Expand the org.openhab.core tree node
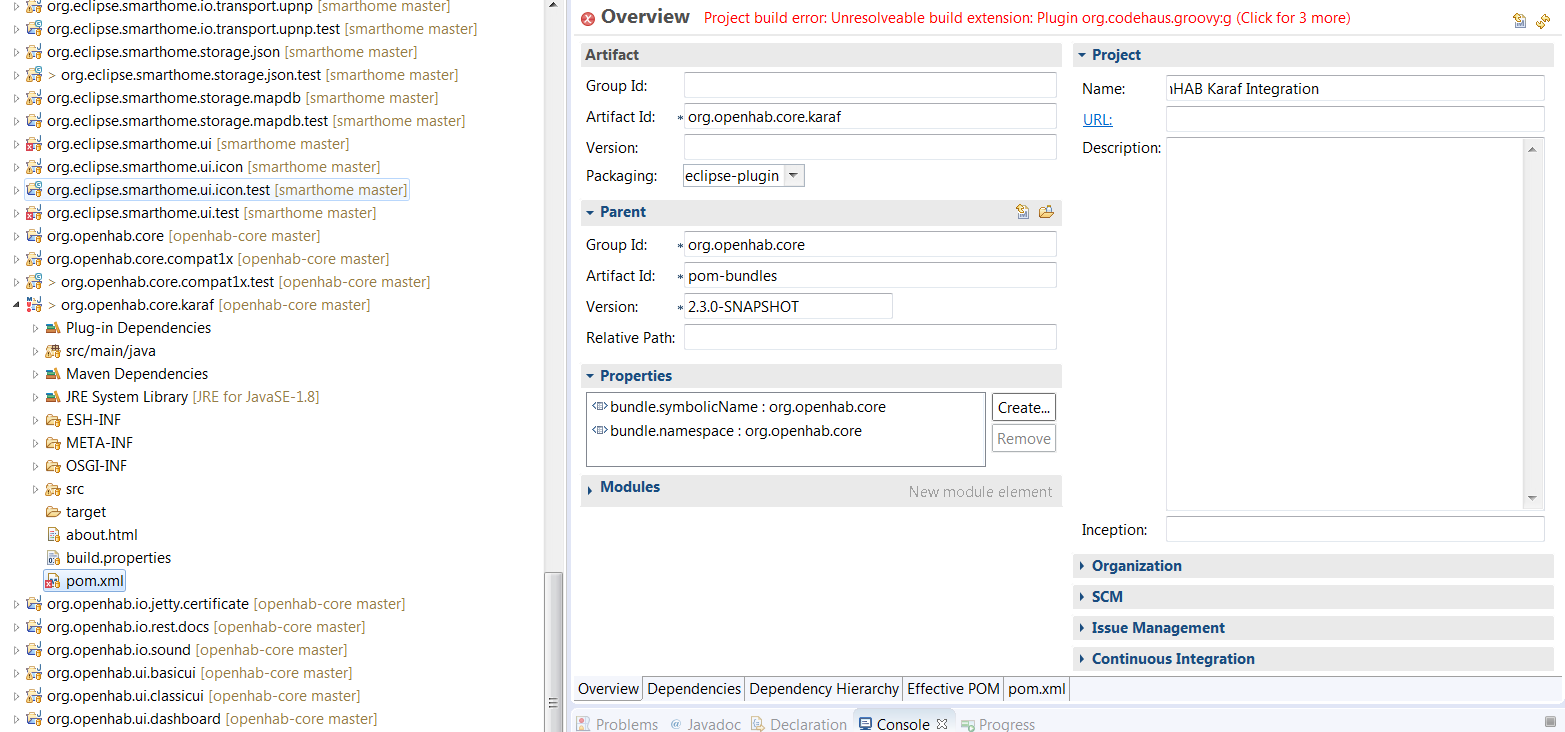Viewport: 1565px width, 732px height. (14, 236)
